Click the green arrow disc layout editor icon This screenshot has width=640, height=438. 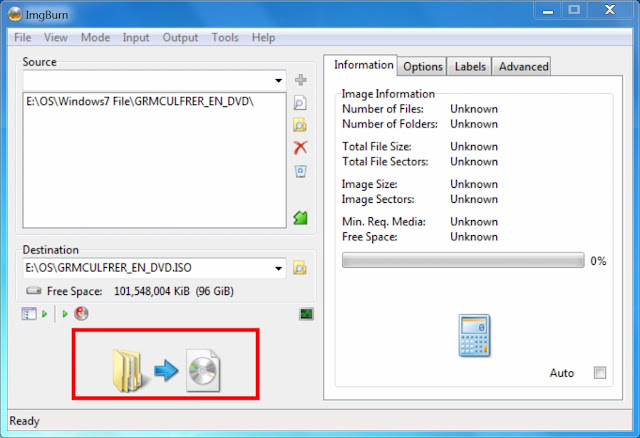[300, 218]
